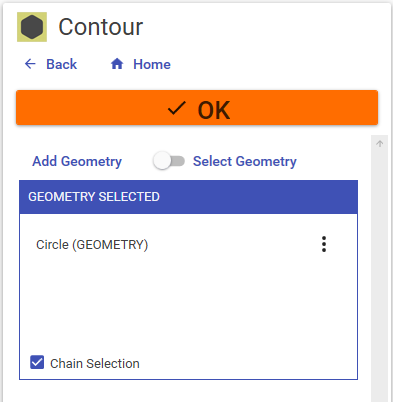Confirm the contour with OK button
Image resolution: width=393 pixels, height=402 pixels.
tap(197, 108)
